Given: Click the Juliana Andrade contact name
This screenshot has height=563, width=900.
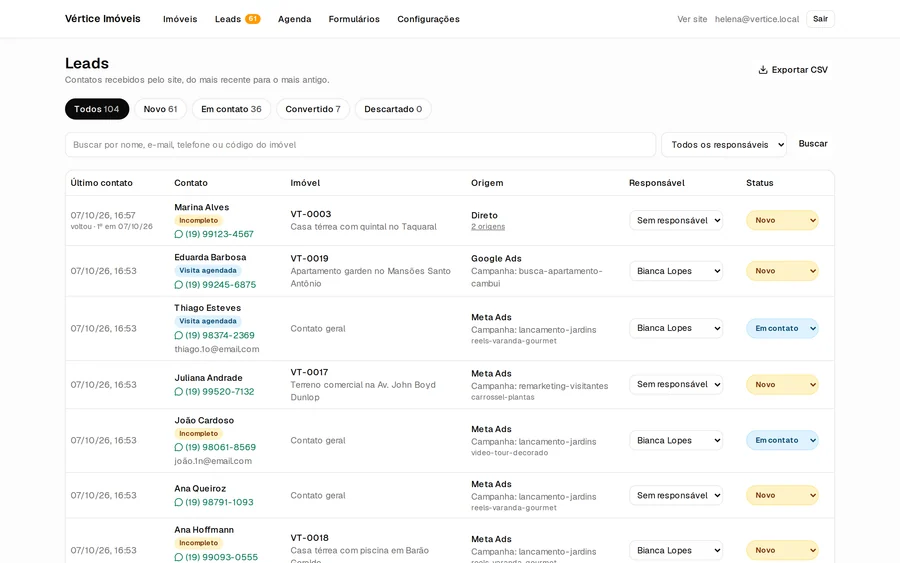Looking at the screenshot, I should (208, 378).
